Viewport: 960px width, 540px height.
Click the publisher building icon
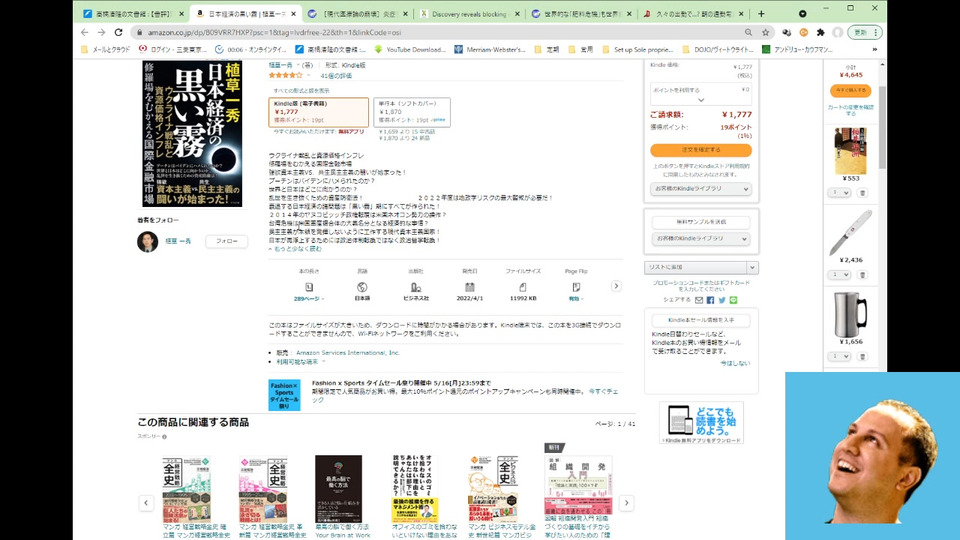tap(416, 287)
